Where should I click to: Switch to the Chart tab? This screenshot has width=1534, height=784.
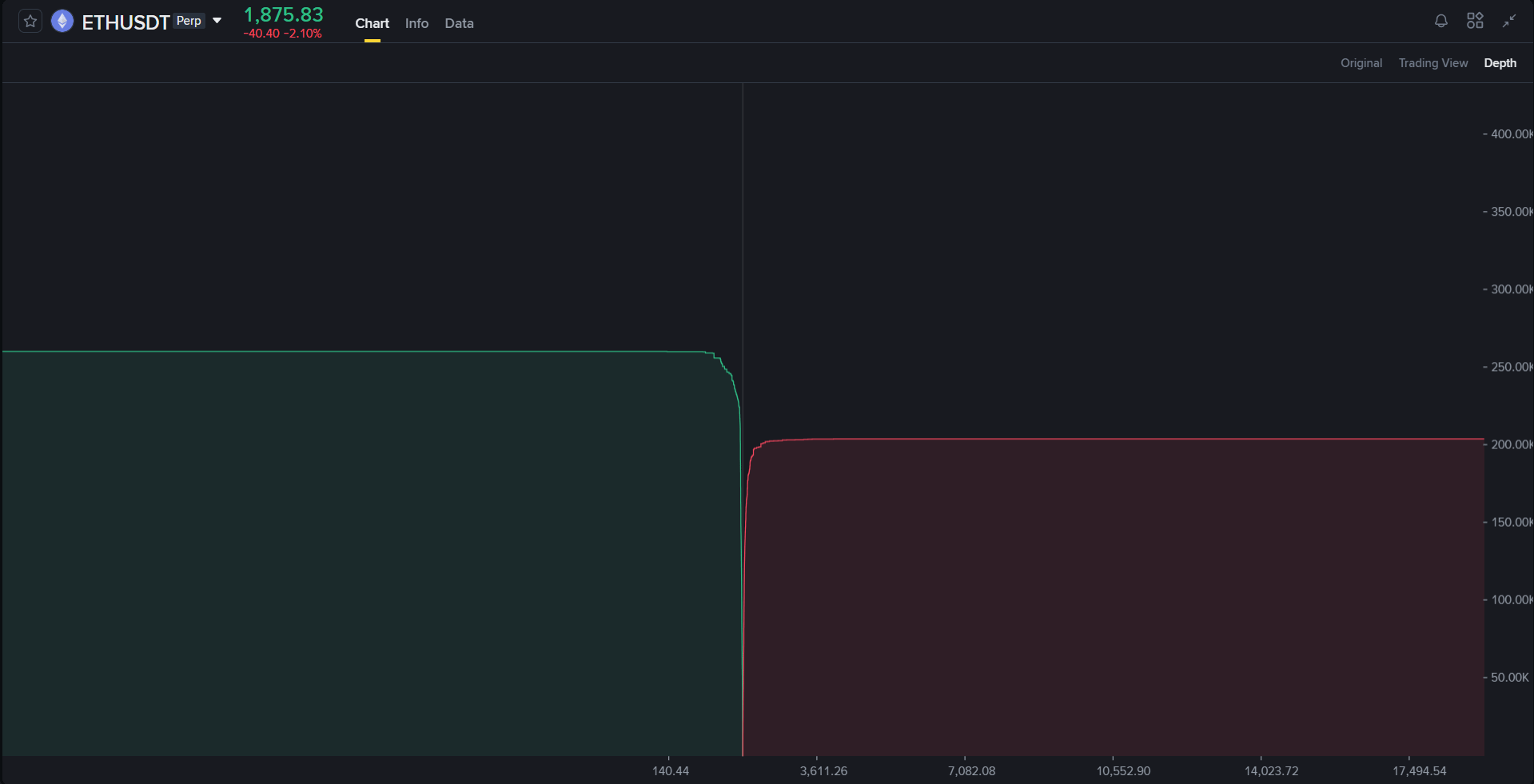point(373,23)
